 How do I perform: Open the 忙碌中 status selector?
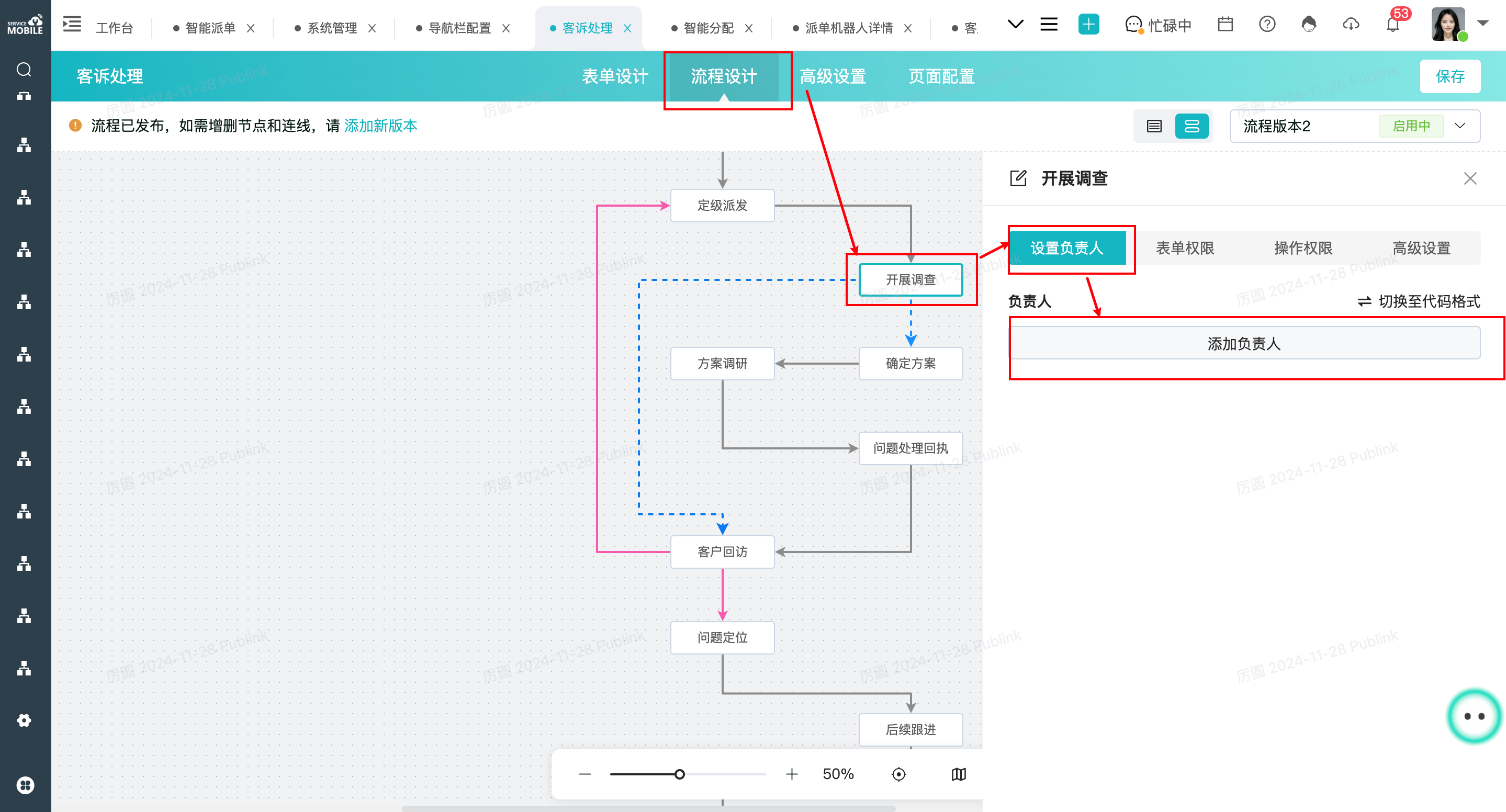(1158, 25)
